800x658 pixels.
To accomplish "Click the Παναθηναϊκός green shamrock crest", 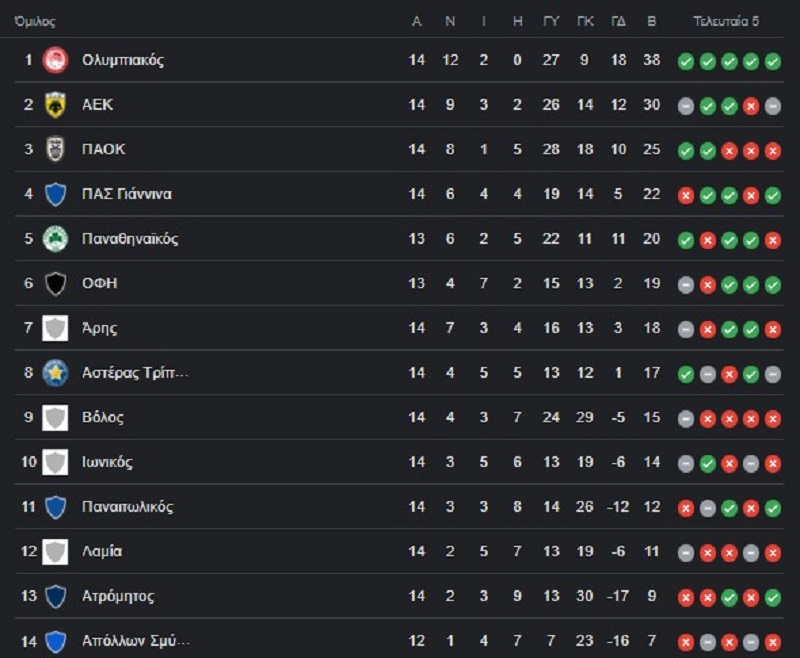I will pos(55,239).
